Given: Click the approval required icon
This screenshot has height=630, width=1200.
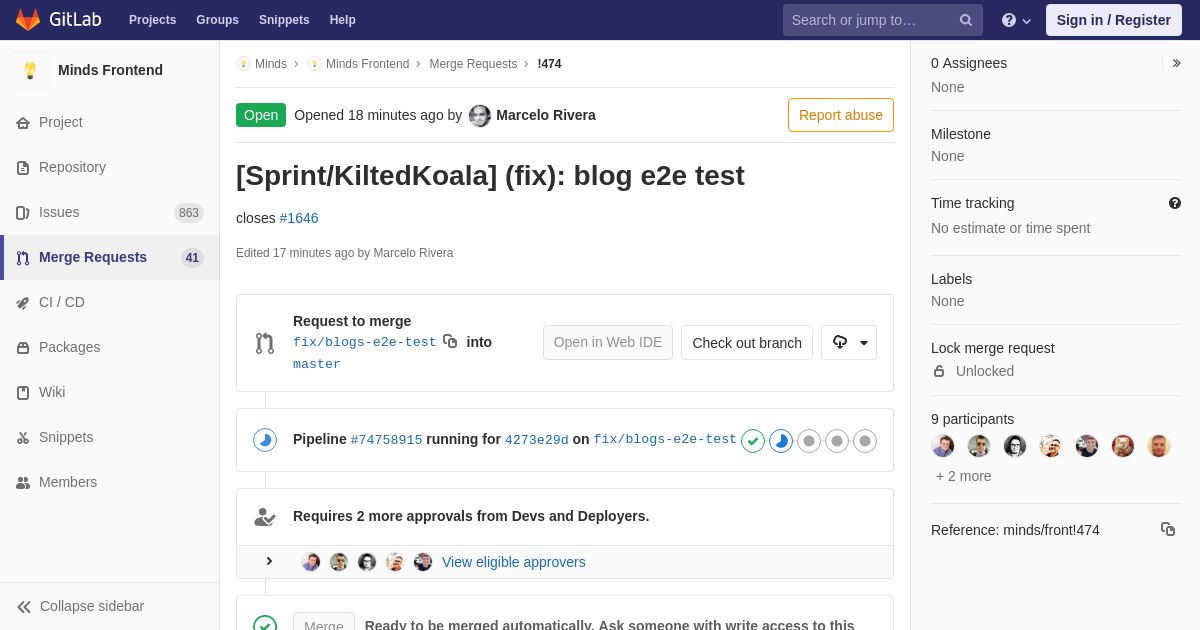Looking at the screenshot, I should (x=265, y=516).
